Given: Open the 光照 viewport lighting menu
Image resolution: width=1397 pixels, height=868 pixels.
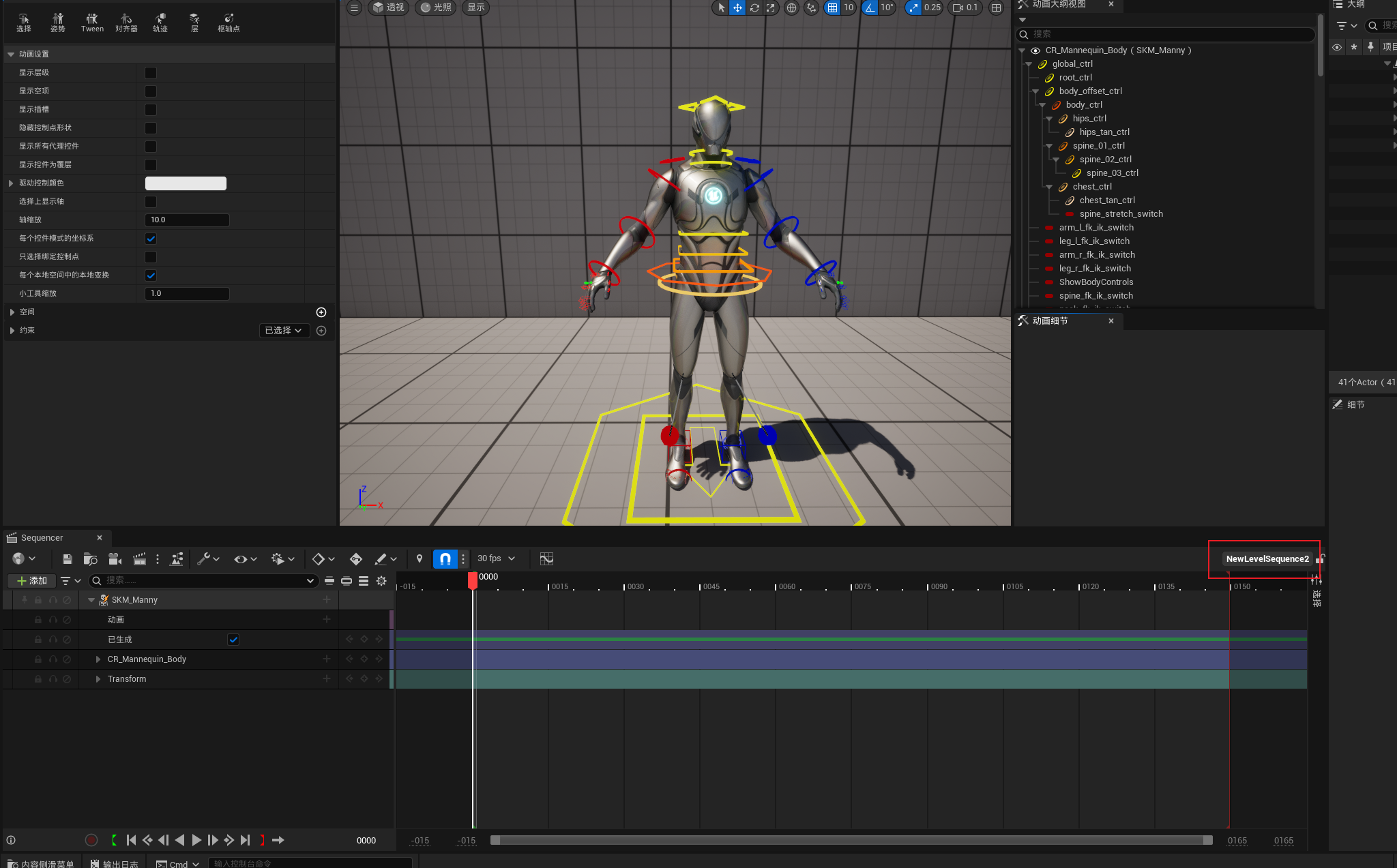Looking at the screenshot, I should (435, 8).
